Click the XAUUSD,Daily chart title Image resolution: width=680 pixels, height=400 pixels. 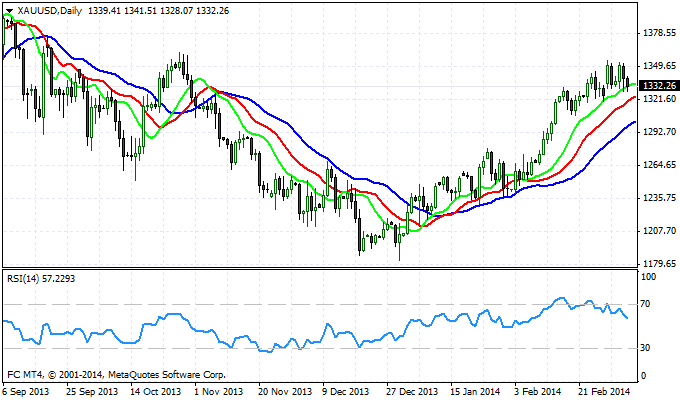tap(49, 11)
